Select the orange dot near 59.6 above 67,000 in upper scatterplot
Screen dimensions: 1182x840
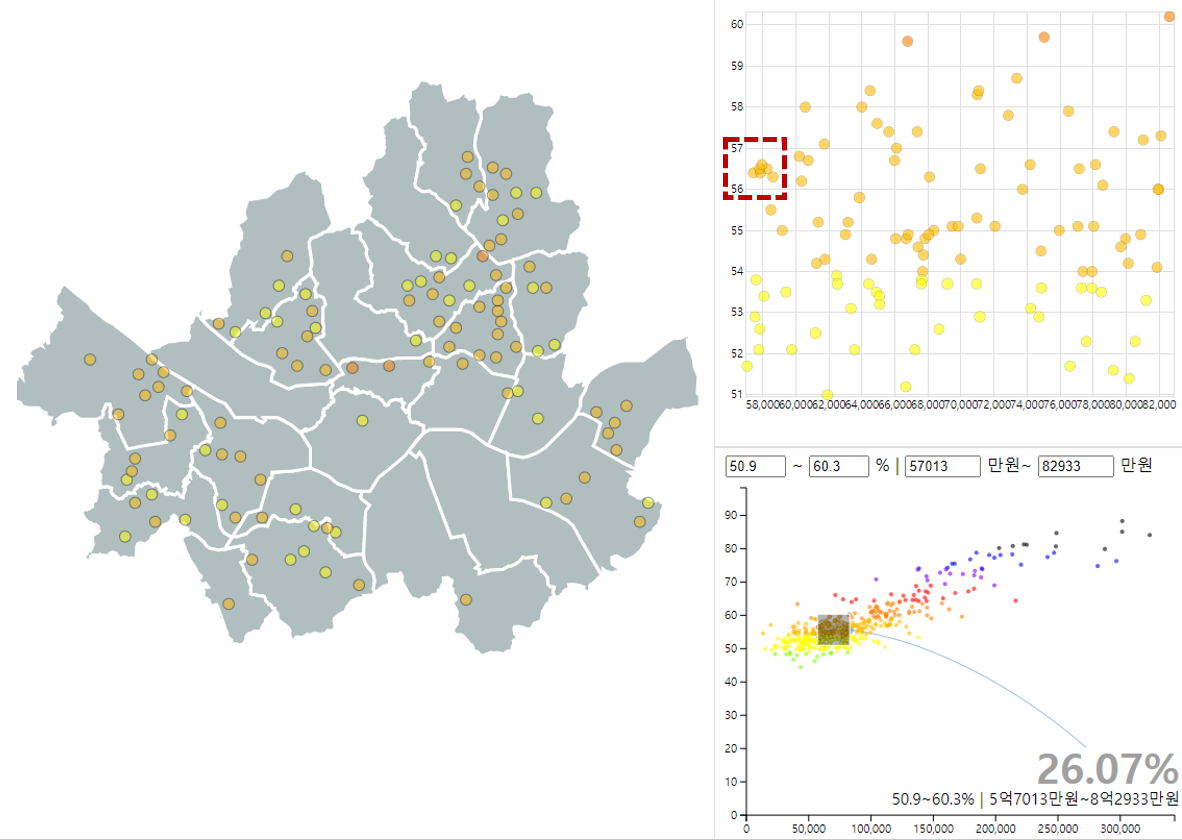908,41
